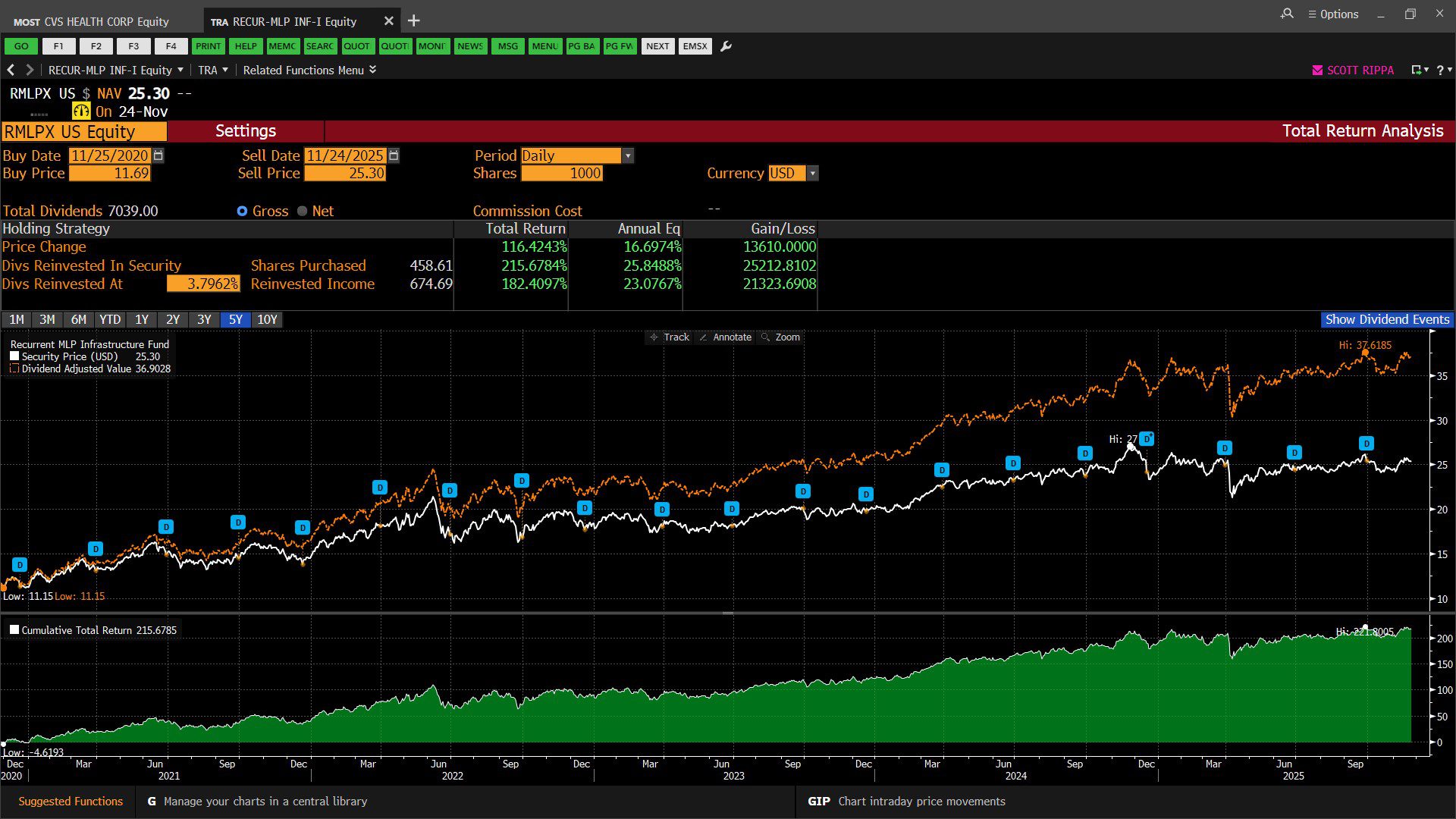Open the Currency USD dropdown

pos(812,173)
